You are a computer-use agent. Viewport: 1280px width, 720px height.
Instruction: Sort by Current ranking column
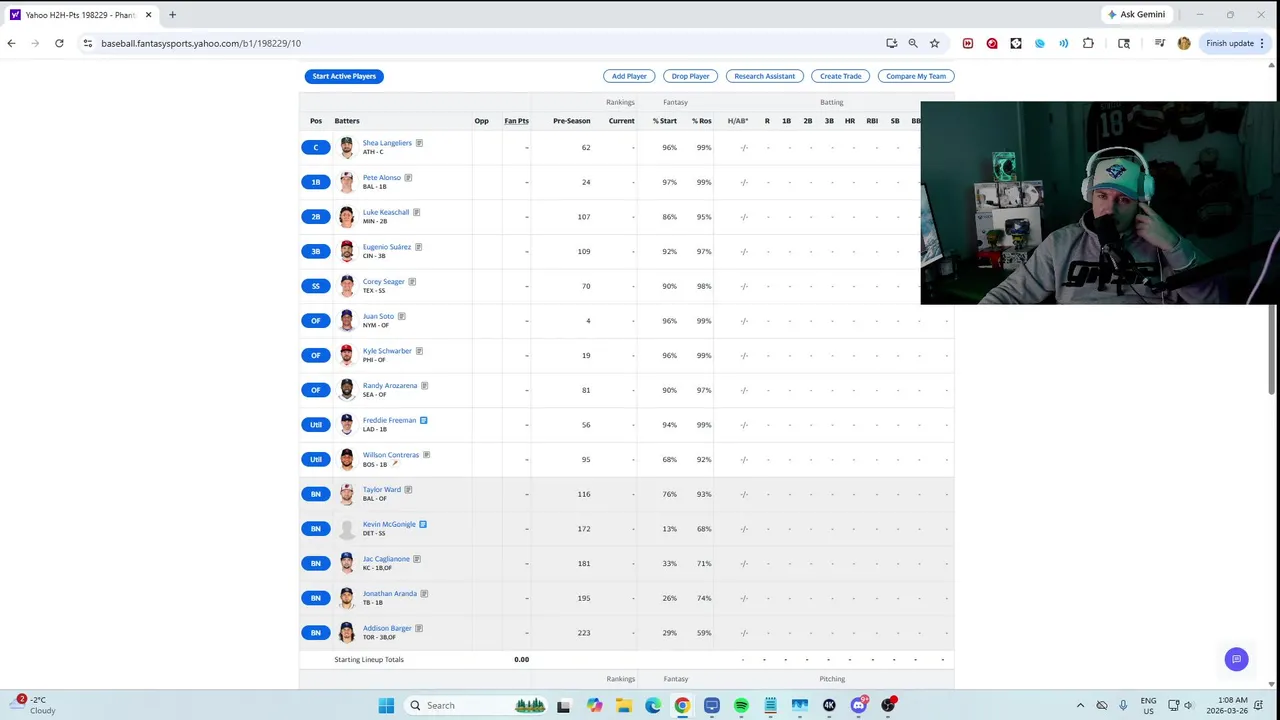click(622, 121)
